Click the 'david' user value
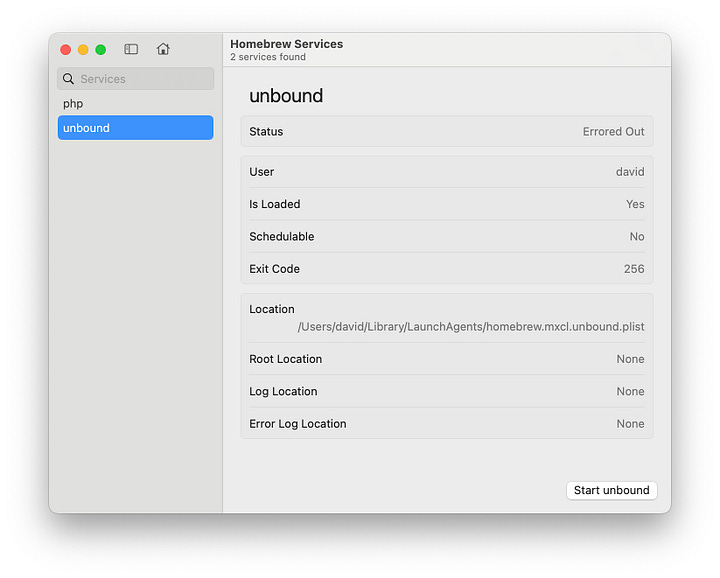This screenshot has width=720, height=578. (630, 172)
